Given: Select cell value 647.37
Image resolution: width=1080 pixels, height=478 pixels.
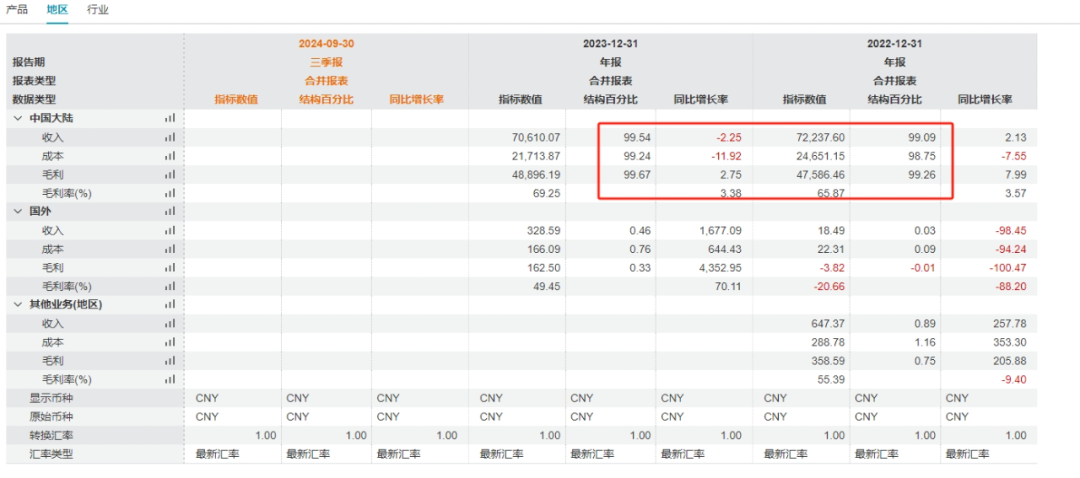Looking at the screenshot, I should pos(827,324).
